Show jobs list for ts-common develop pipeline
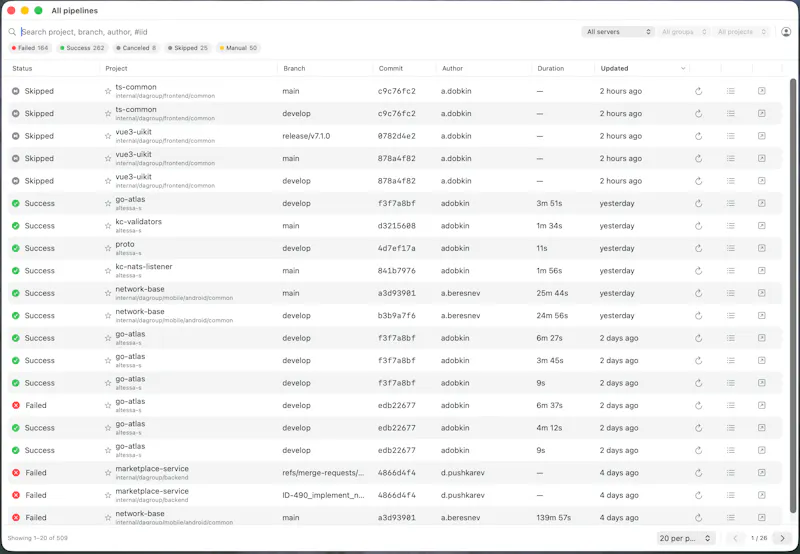Screen dimensions: 800x554 pos(731,114)
